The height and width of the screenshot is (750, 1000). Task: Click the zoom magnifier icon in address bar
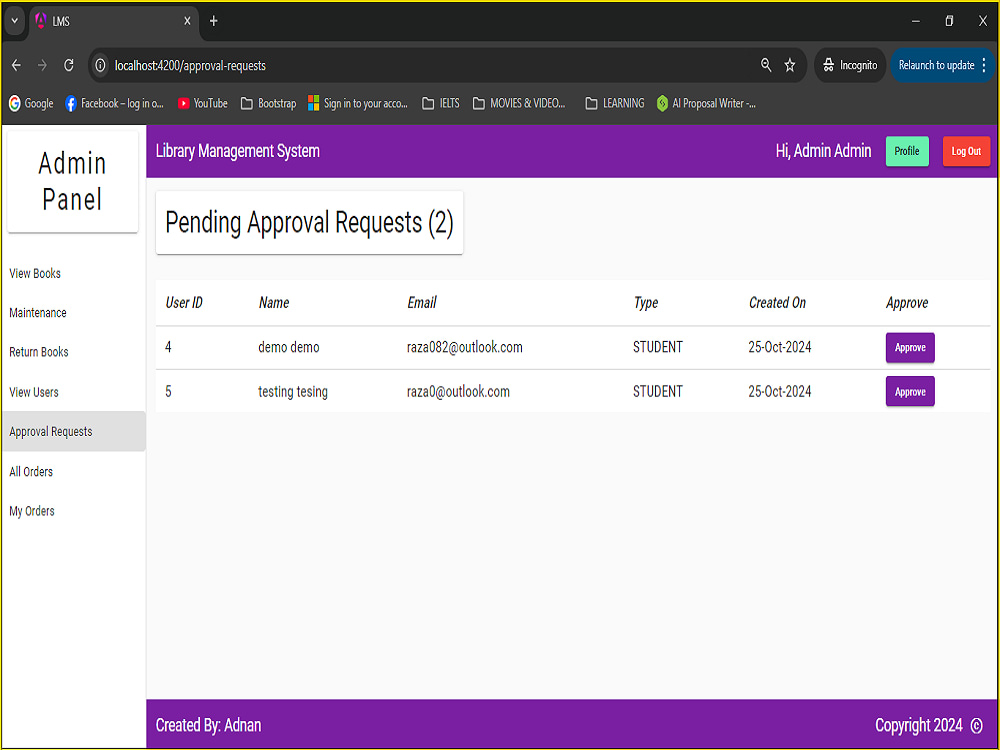click(x=766, y=65)
